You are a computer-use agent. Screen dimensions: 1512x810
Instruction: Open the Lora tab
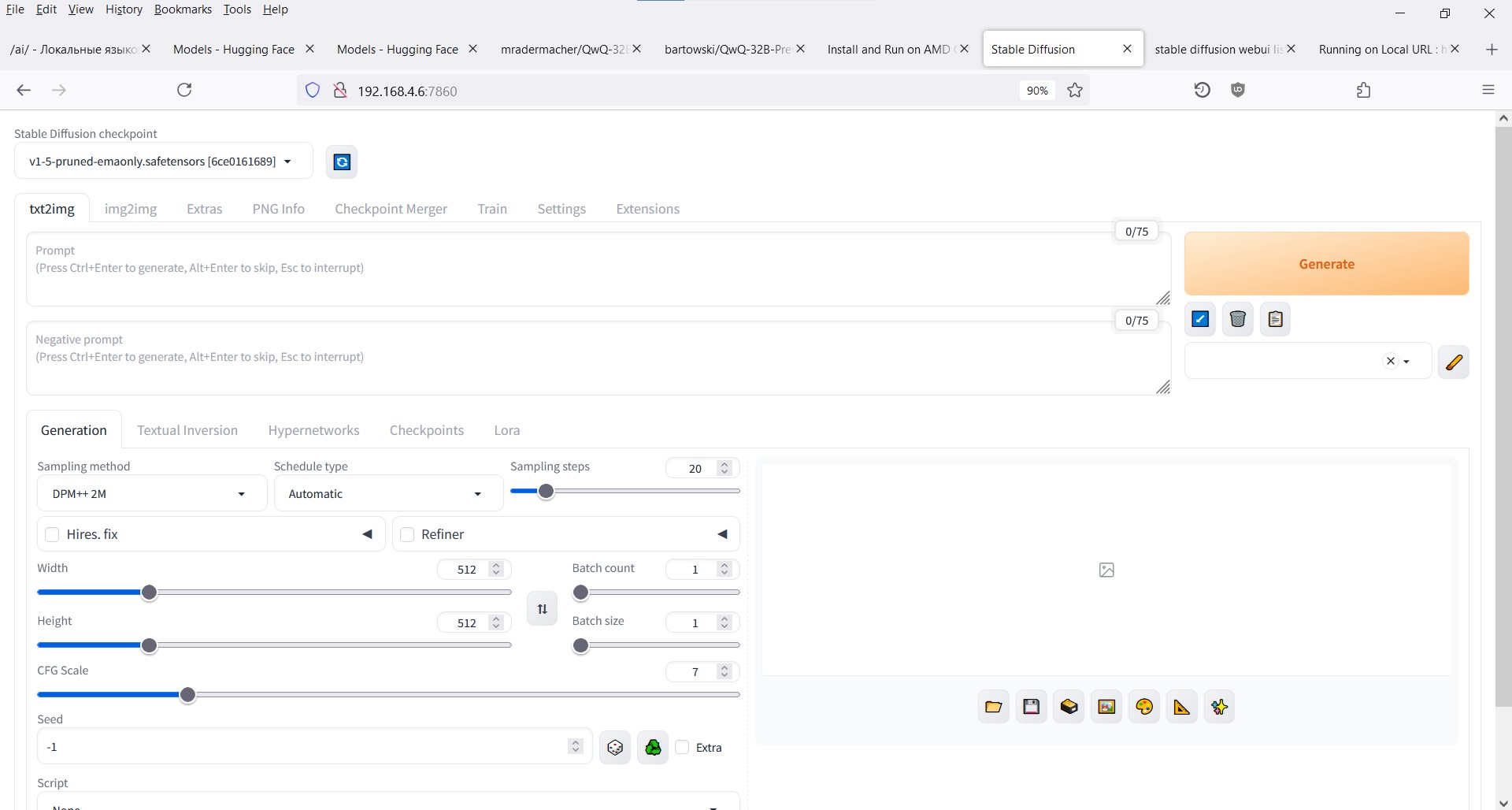pos(507,430)
